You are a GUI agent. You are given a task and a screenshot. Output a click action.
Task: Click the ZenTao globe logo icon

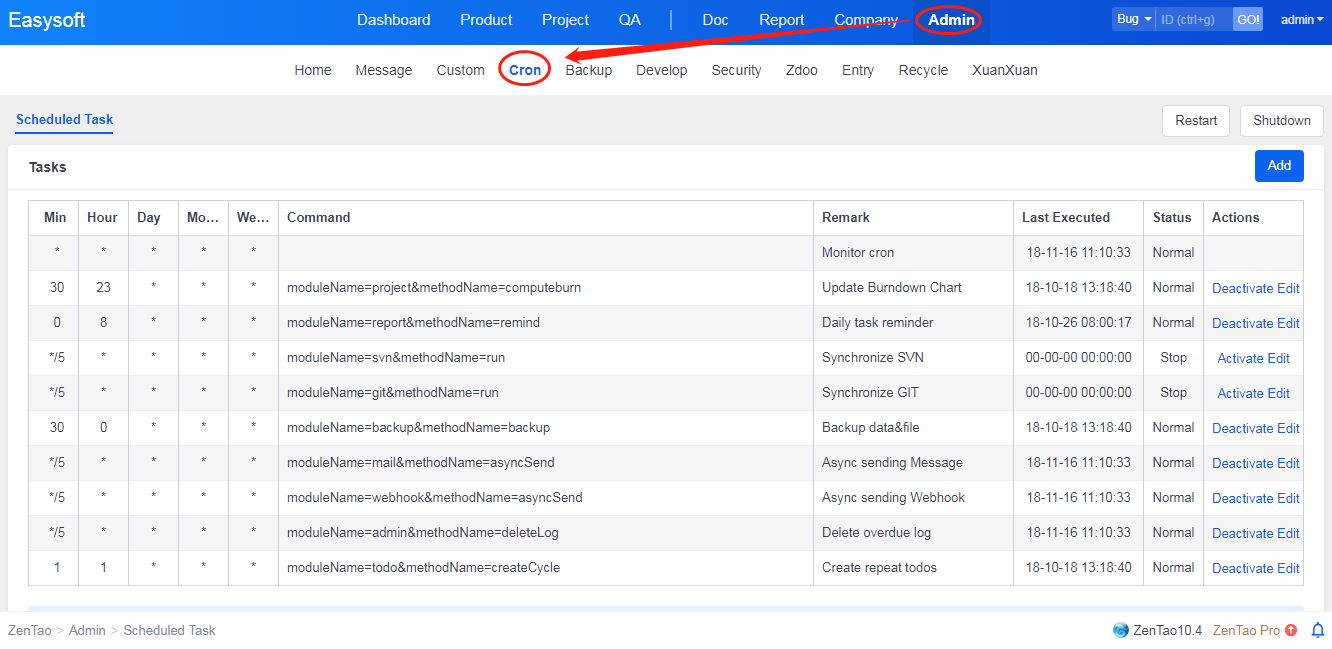point(1121,630)
